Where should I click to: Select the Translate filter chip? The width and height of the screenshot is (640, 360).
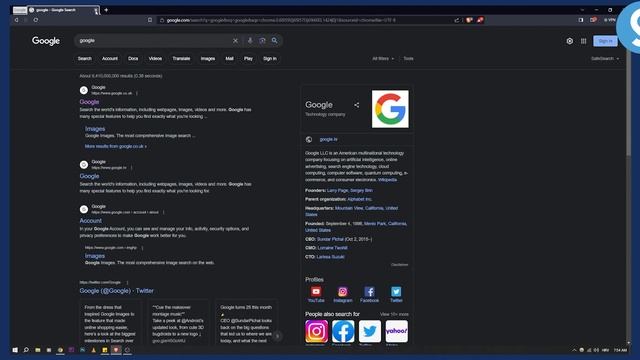pyautogui.click(x=181, y=59)
